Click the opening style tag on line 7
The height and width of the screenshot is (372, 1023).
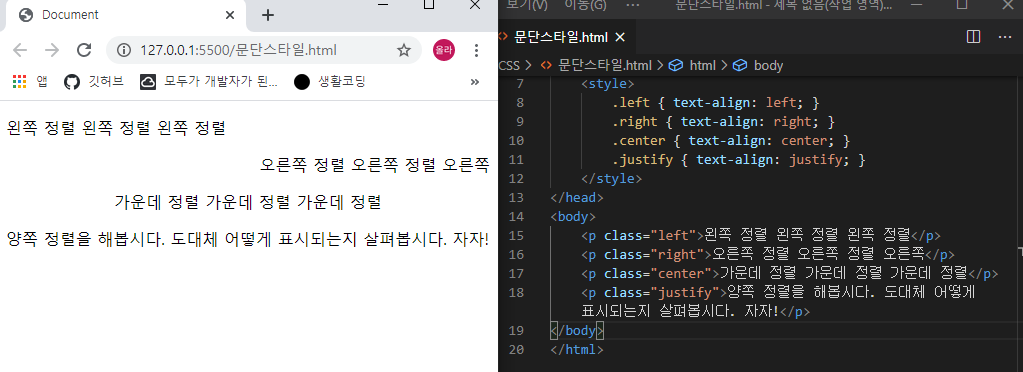(x=607, y=84)
